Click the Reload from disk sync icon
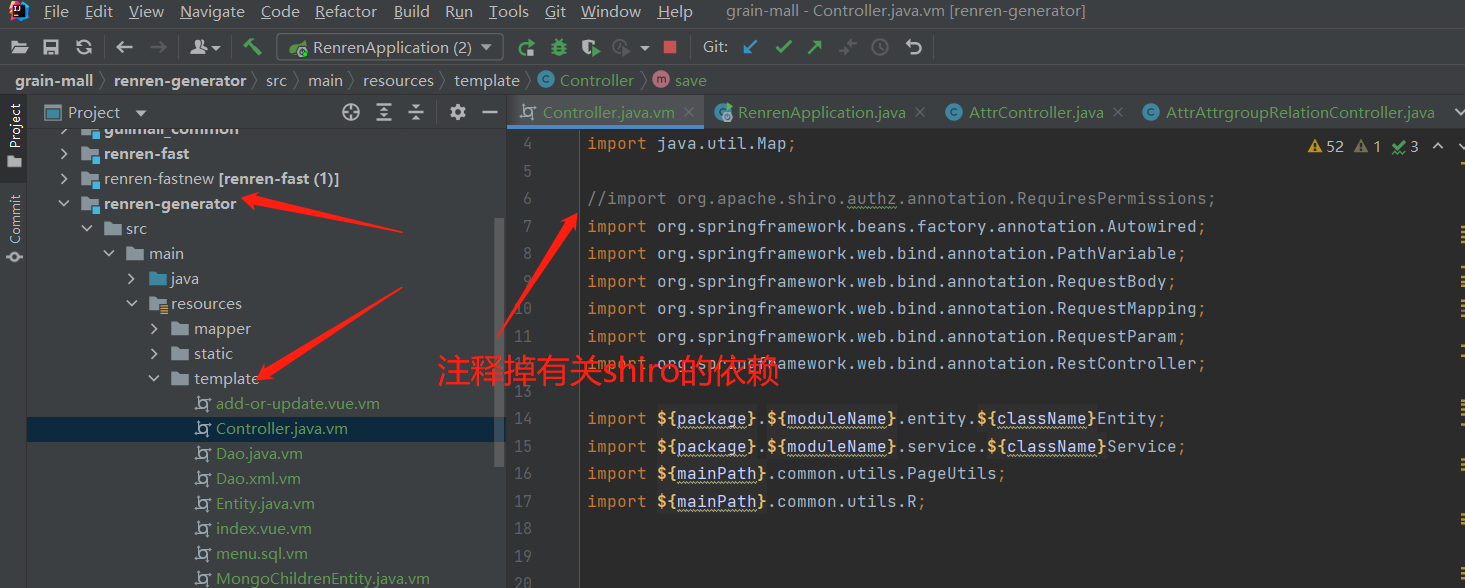The height and width of the screenshot is (588, 1465). pyautogui.click(x=84, y=47)
